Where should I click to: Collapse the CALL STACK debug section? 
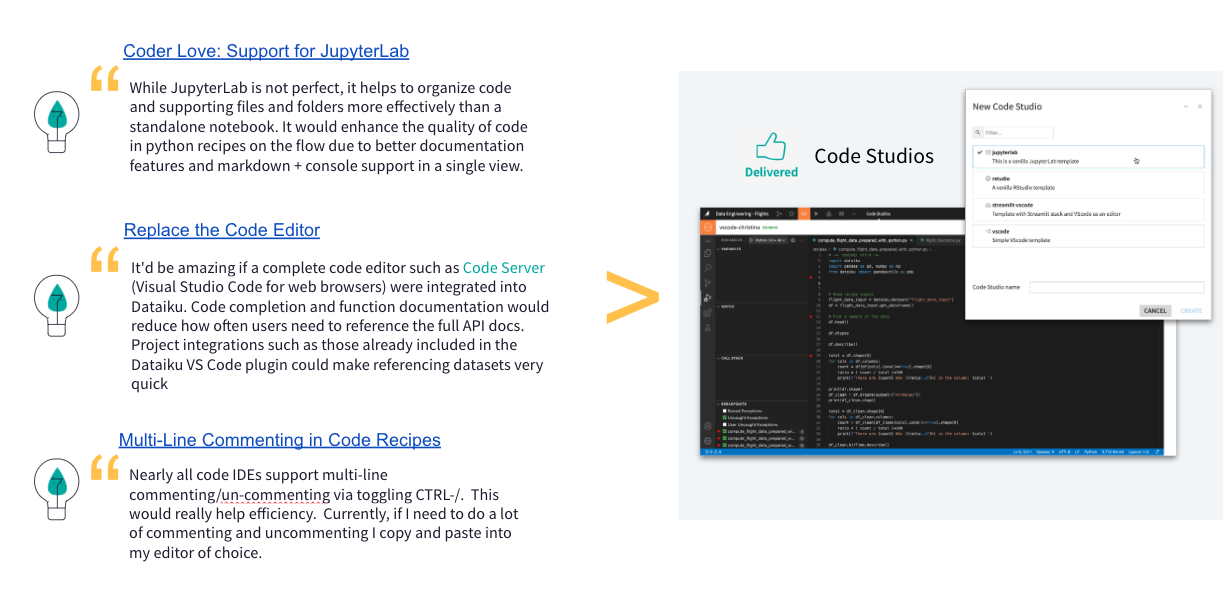[x=731, y=358]
